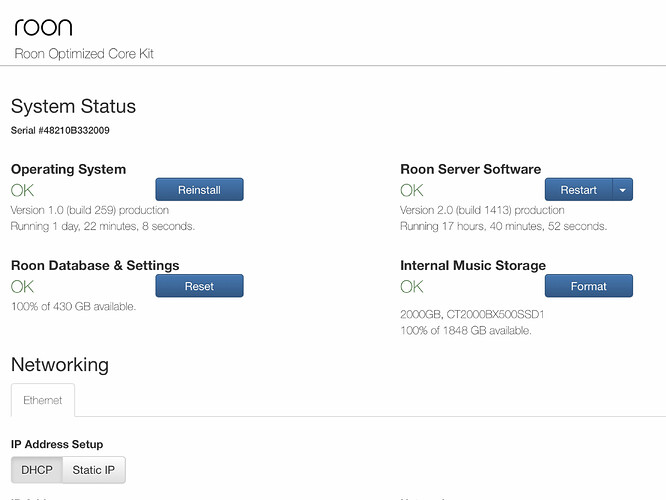The image size is (666, 500).
Task: Click the Serial #48210B332009 text
Action: [60, 130]
